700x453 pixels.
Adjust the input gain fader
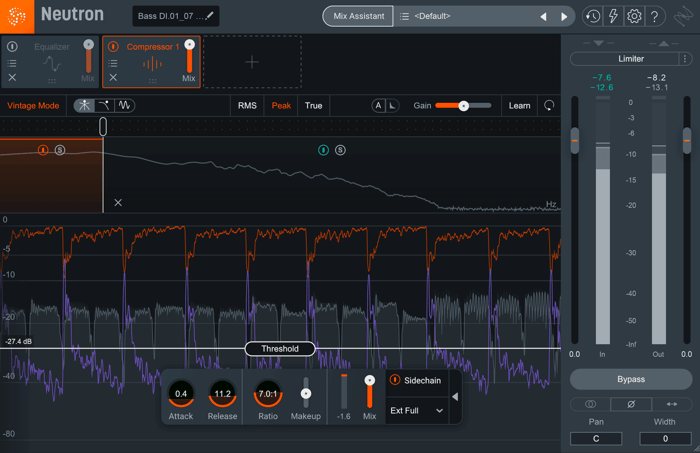coord(575,140)
